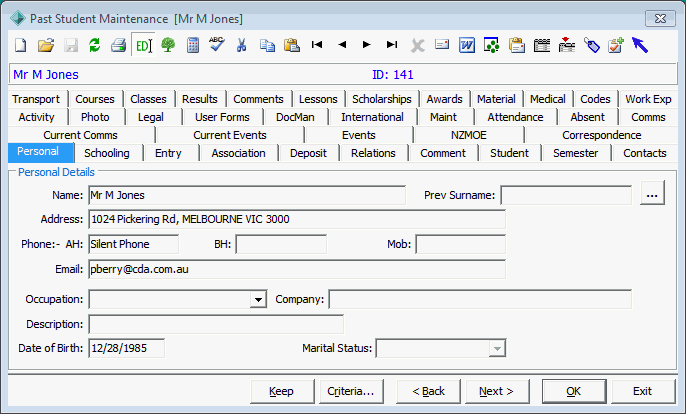Open the Word document icon
686x414 pixels.
(467, 45)
